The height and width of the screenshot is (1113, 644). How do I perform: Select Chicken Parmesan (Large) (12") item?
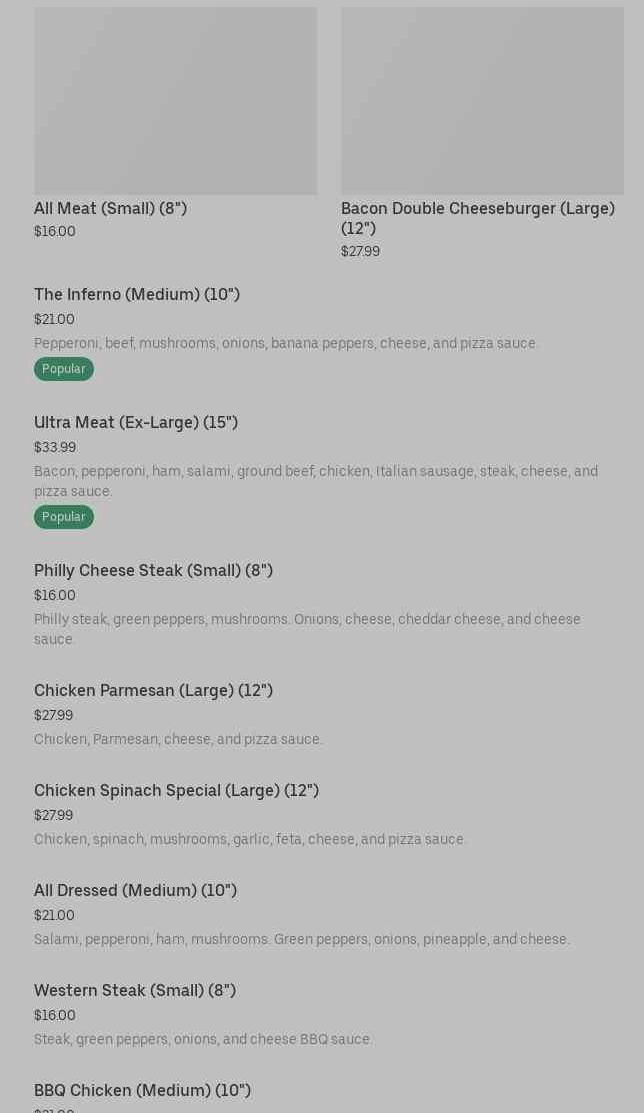[x=153, y=690]
